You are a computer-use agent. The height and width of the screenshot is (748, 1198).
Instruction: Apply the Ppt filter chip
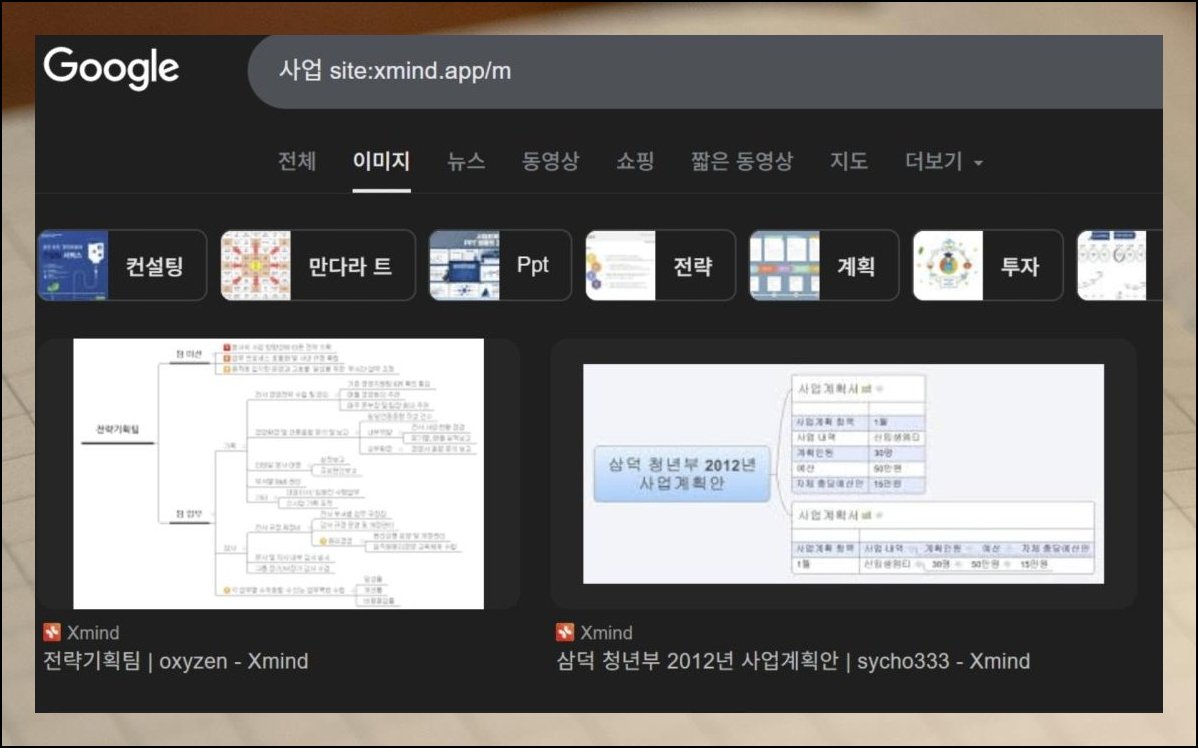coord(500,265)
